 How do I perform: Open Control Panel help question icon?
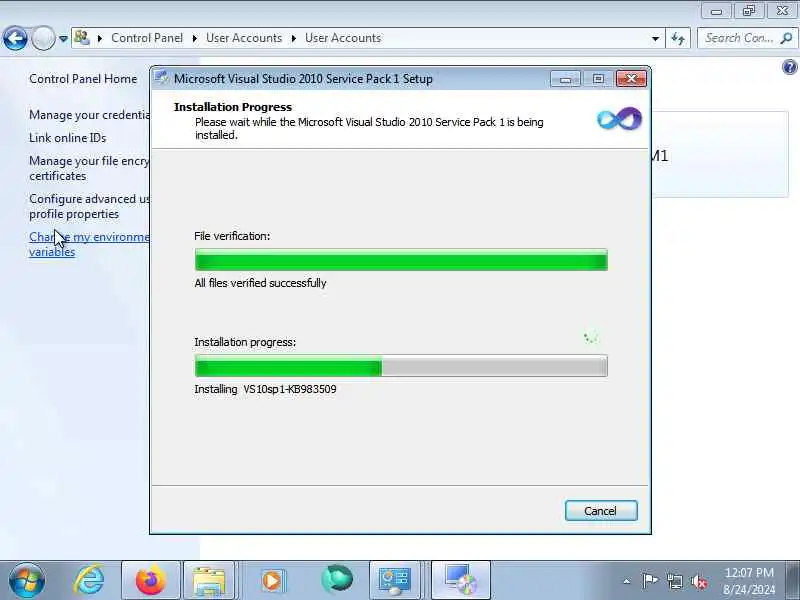pyautogui.click(x=789, y=67)
